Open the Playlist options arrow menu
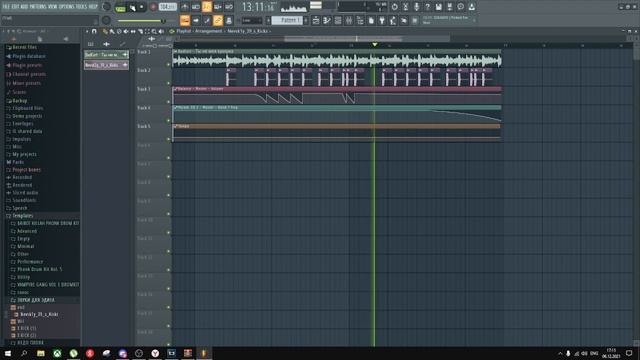 tap(87, 31)
